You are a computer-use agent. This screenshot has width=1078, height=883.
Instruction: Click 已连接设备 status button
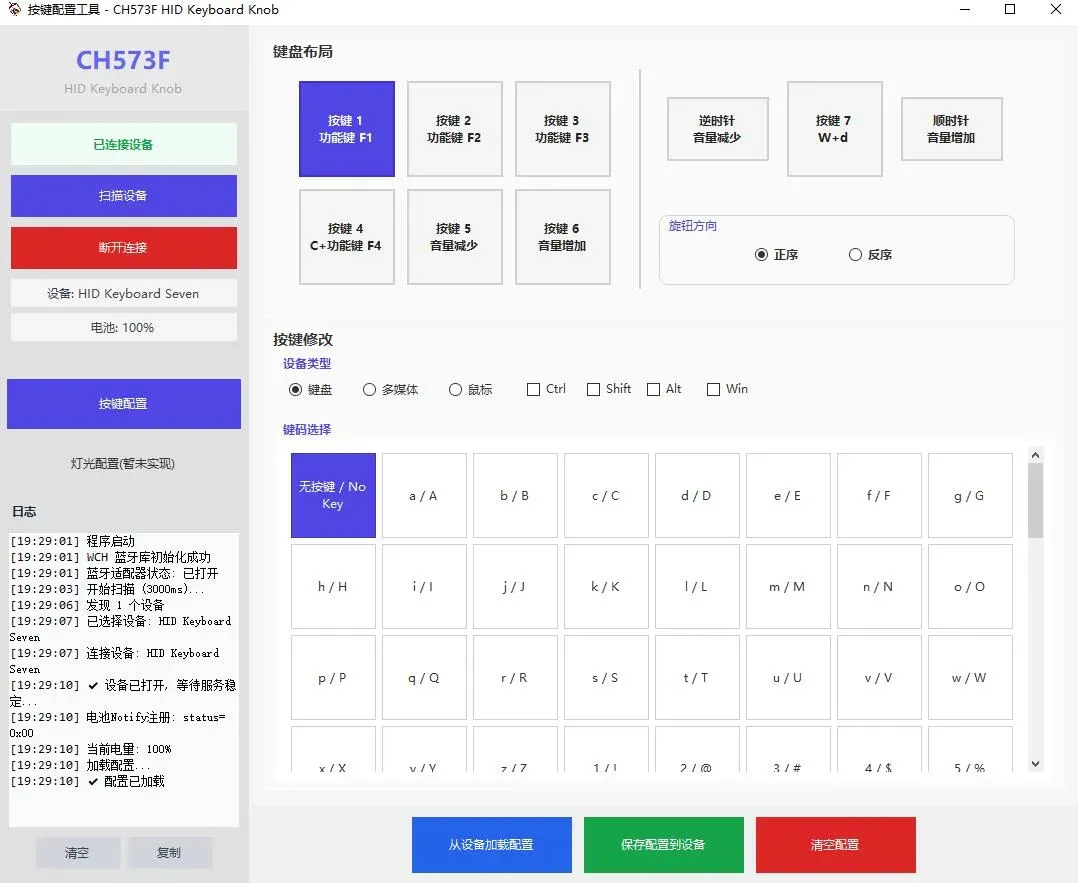(x=124, y=144)
